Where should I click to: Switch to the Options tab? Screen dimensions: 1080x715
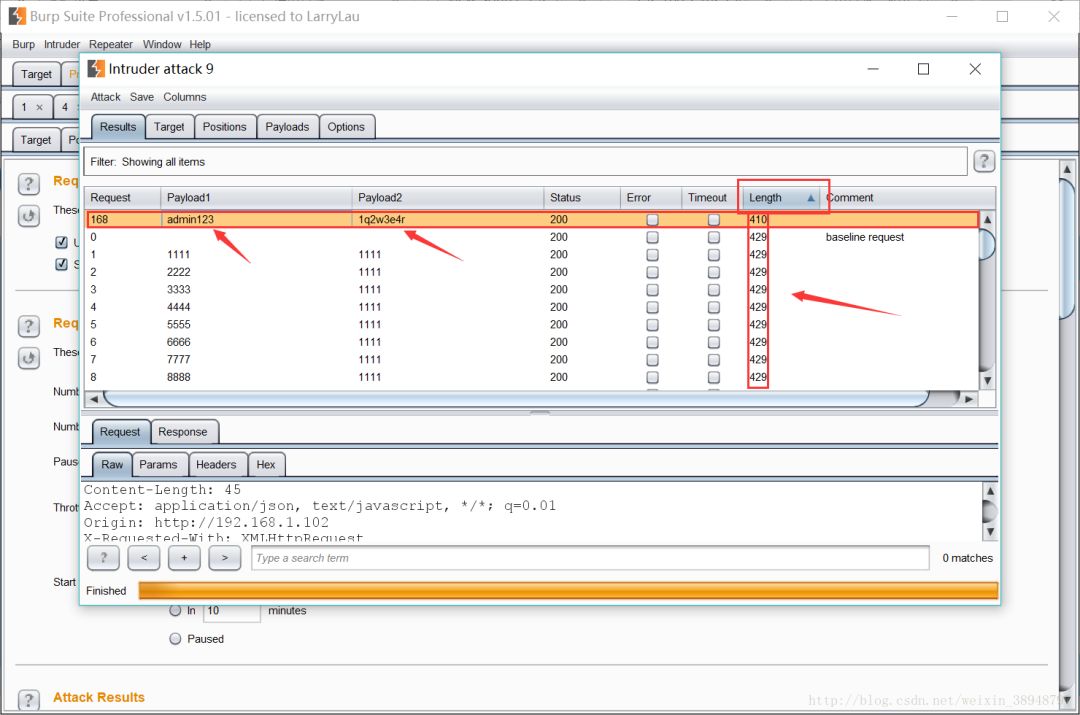pos(346,127)
